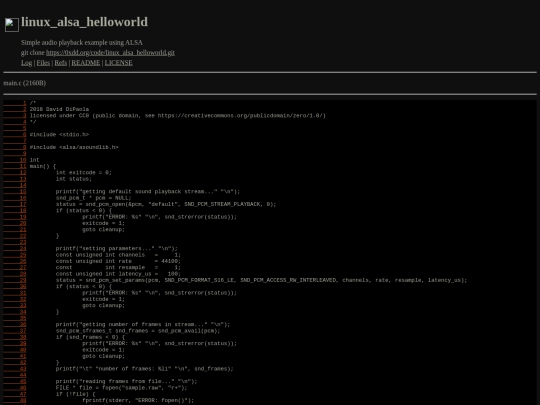Jump to line number 1
This screenshot has width=540, height=405.
point(15,103)
